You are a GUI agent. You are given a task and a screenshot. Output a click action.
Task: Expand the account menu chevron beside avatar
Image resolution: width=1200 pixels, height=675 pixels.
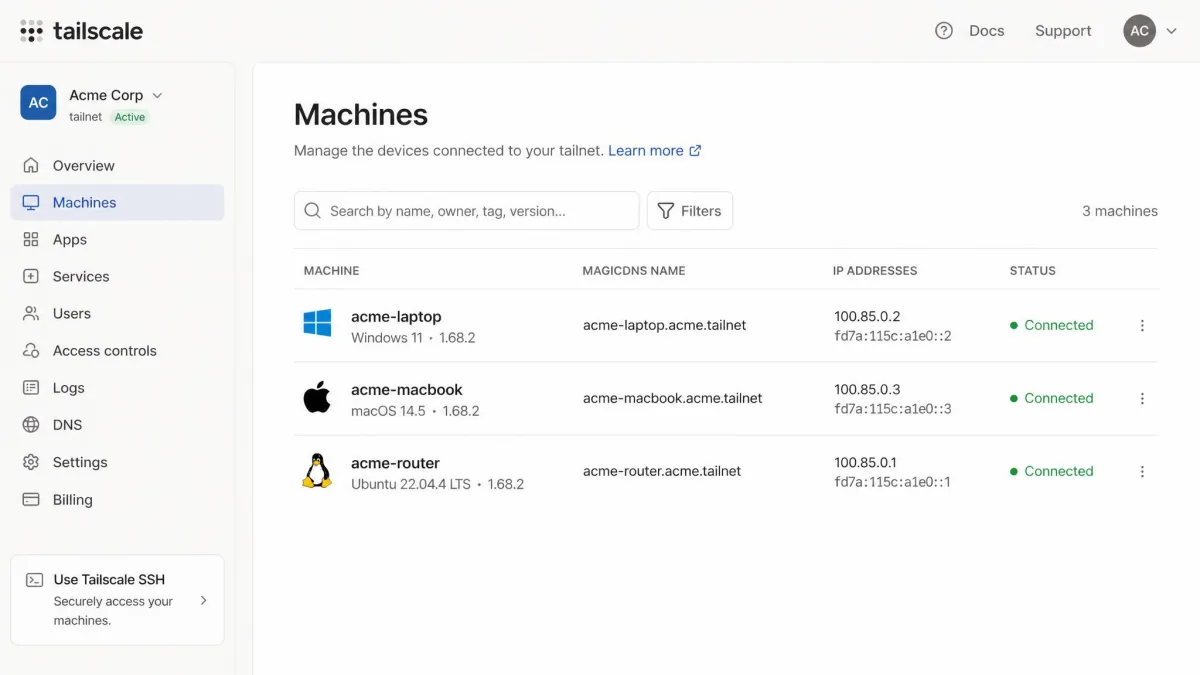[1172, 31]
